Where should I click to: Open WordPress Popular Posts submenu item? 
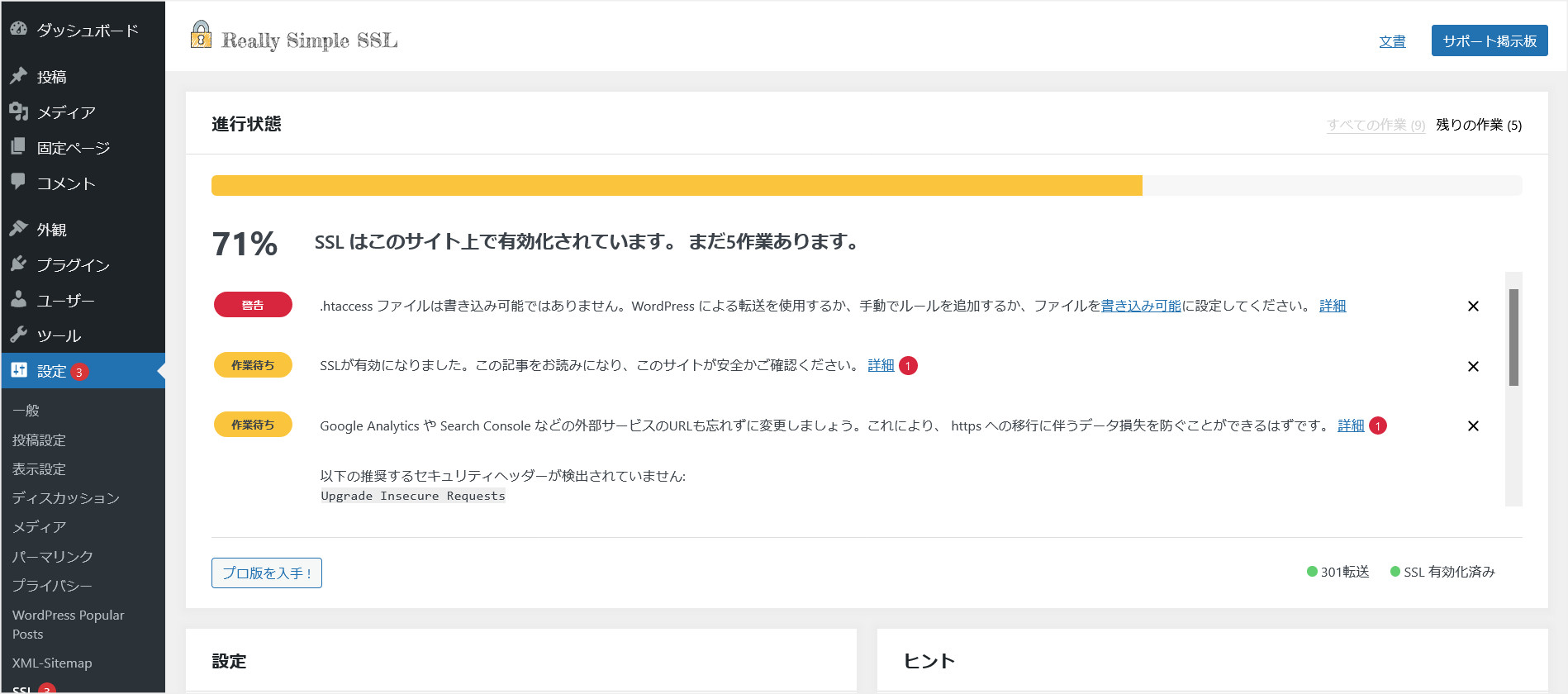click(68, 625)
